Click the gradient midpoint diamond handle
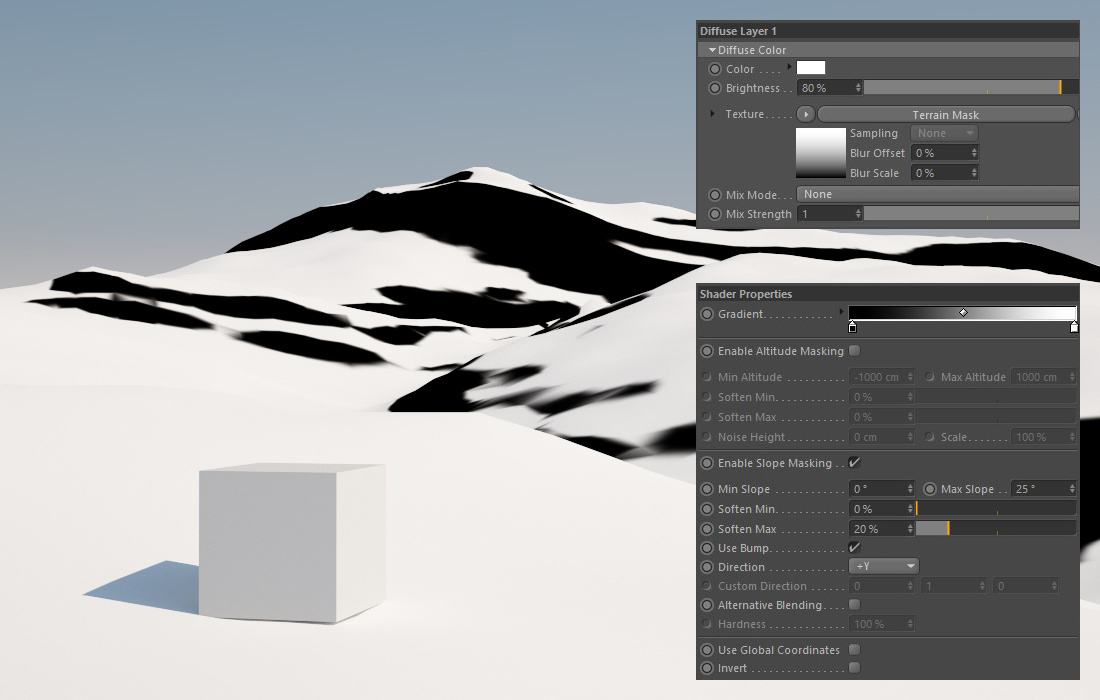This screenshot has width=1100, height=700. (963, 313)
